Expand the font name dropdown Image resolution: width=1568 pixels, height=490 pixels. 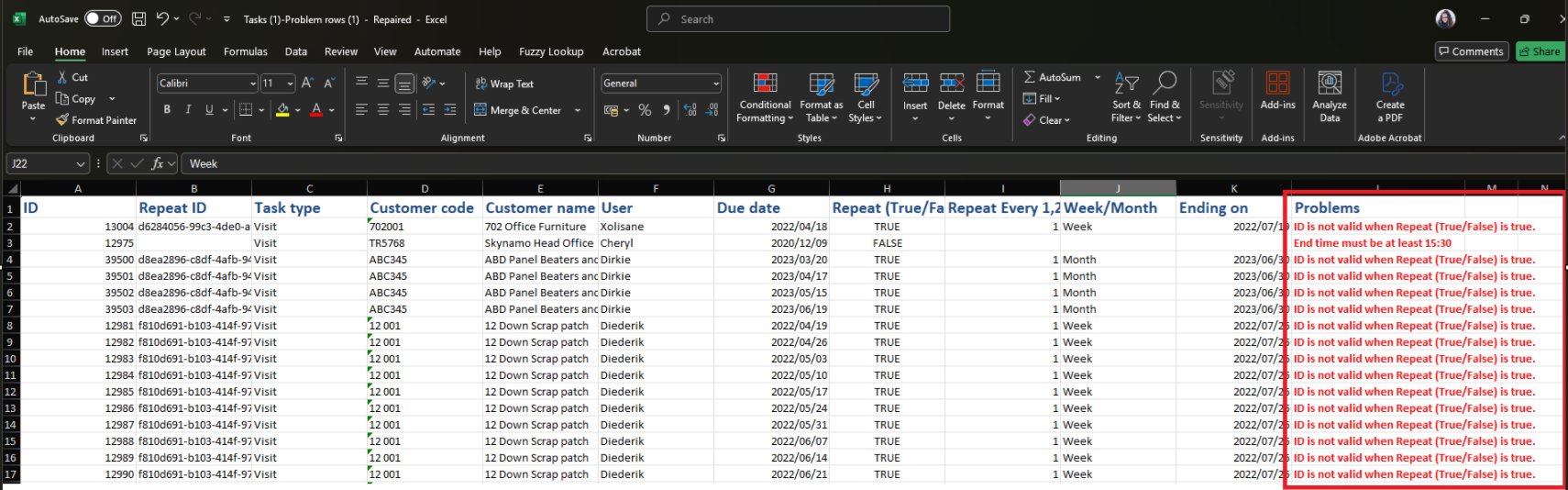(253, 84)
